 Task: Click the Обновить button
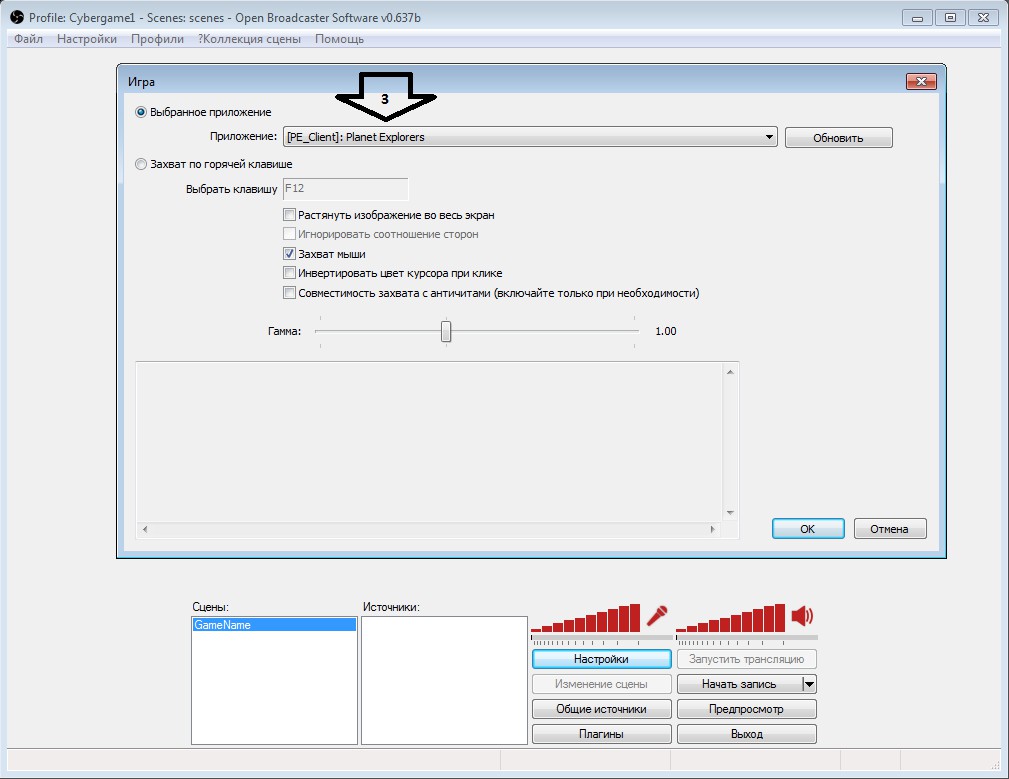tap(838, 138)
